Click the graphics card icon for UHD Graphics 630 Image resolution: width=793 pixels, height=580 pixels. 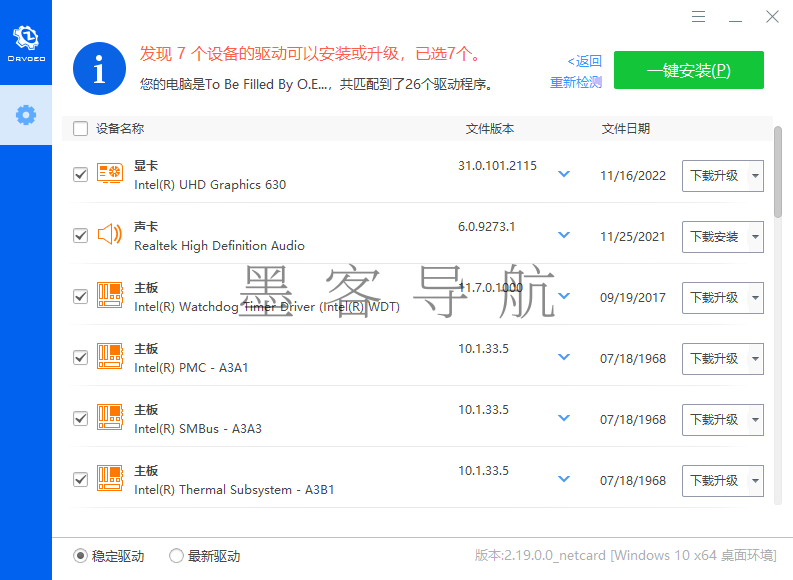tap(110, 173)
